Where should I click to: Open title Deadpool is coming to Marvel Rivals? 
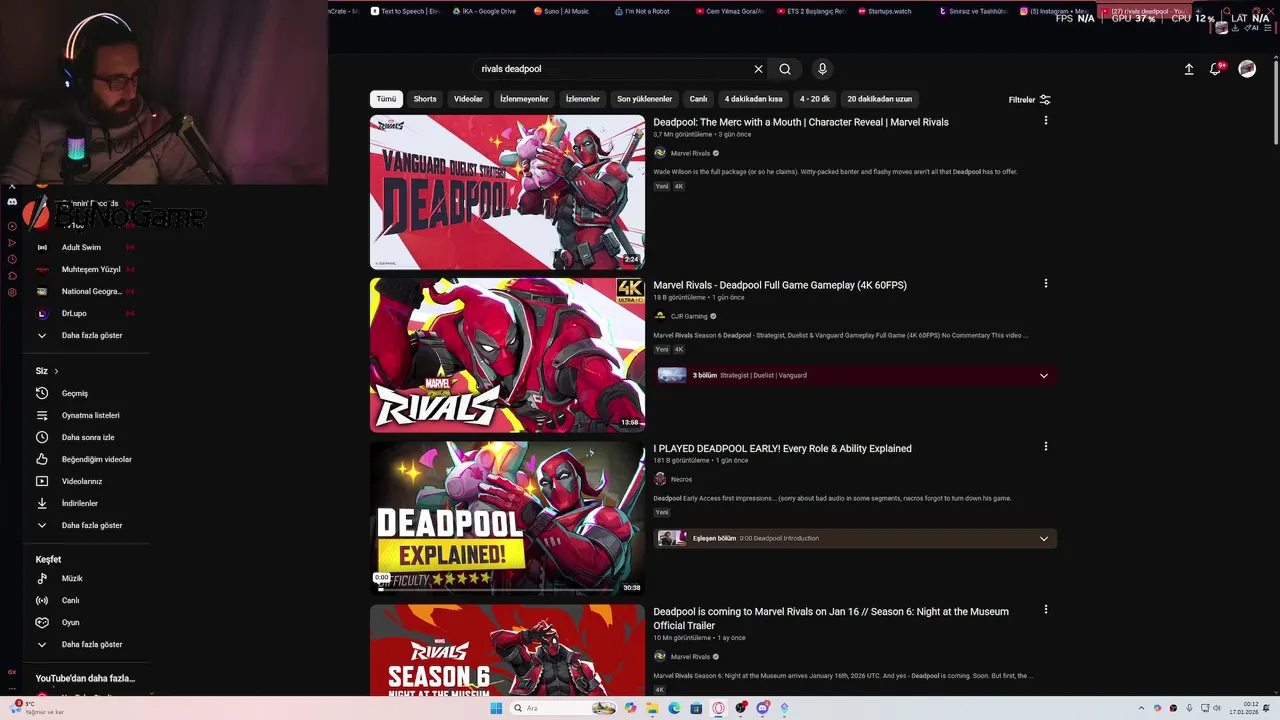[831, 618]
